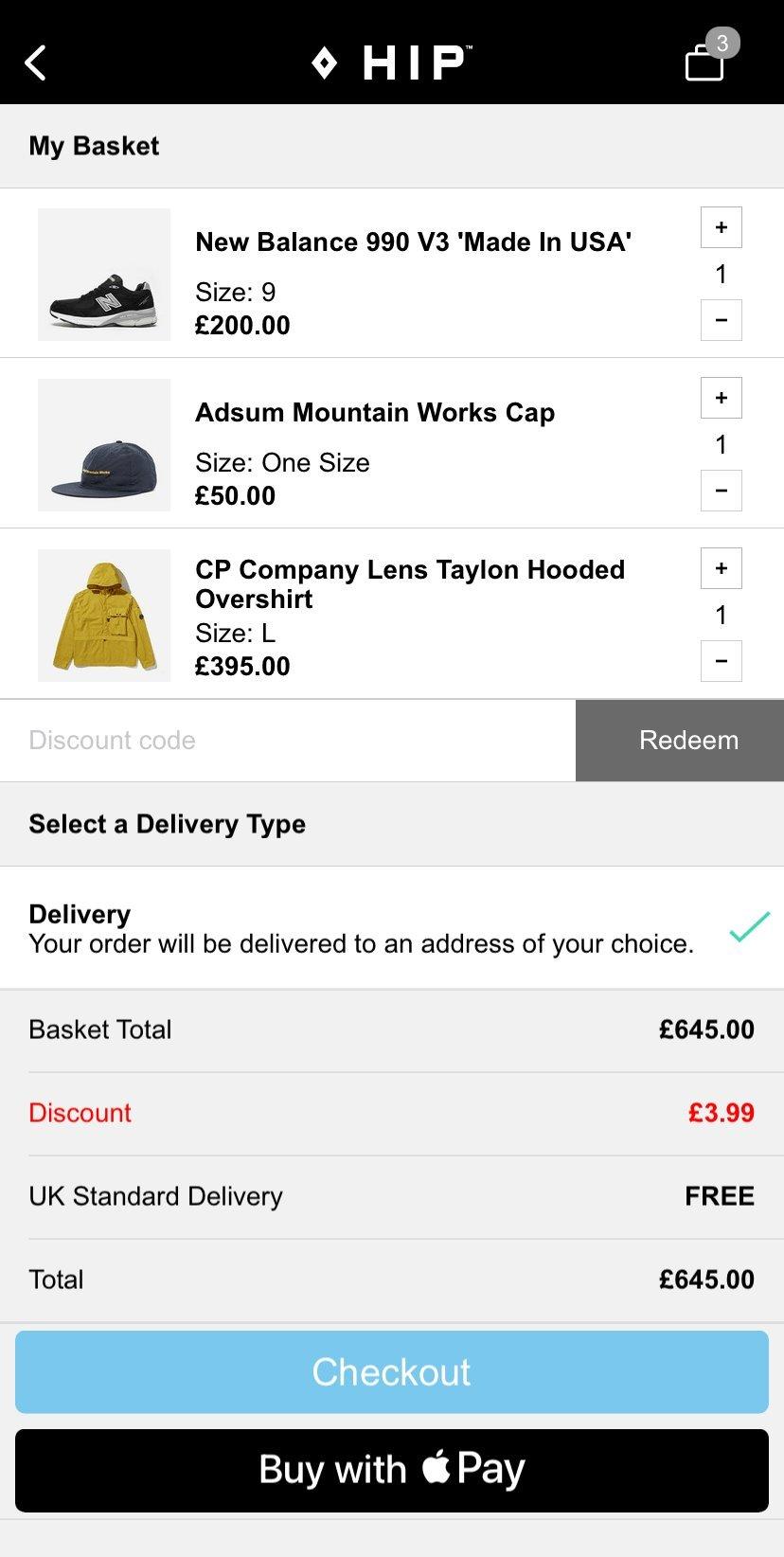Image resolution: width=784 pixels, height=1557 pixels.
Task: Select the Delivery type row
Action: pos(360,928)
